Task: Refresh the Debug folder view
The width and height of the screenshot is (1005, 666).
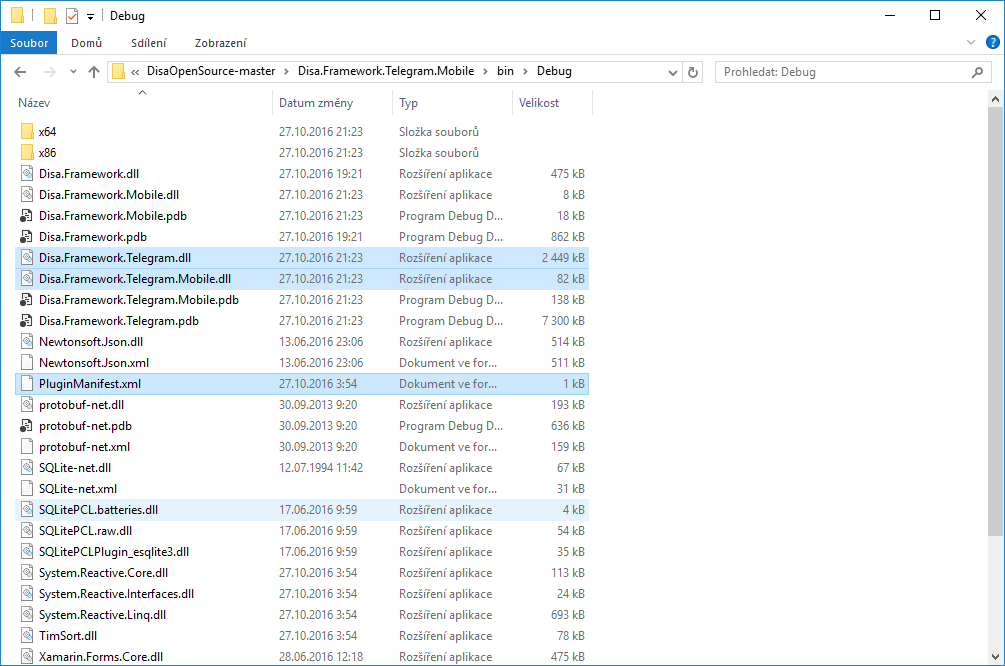Action: tap(693, 72)
